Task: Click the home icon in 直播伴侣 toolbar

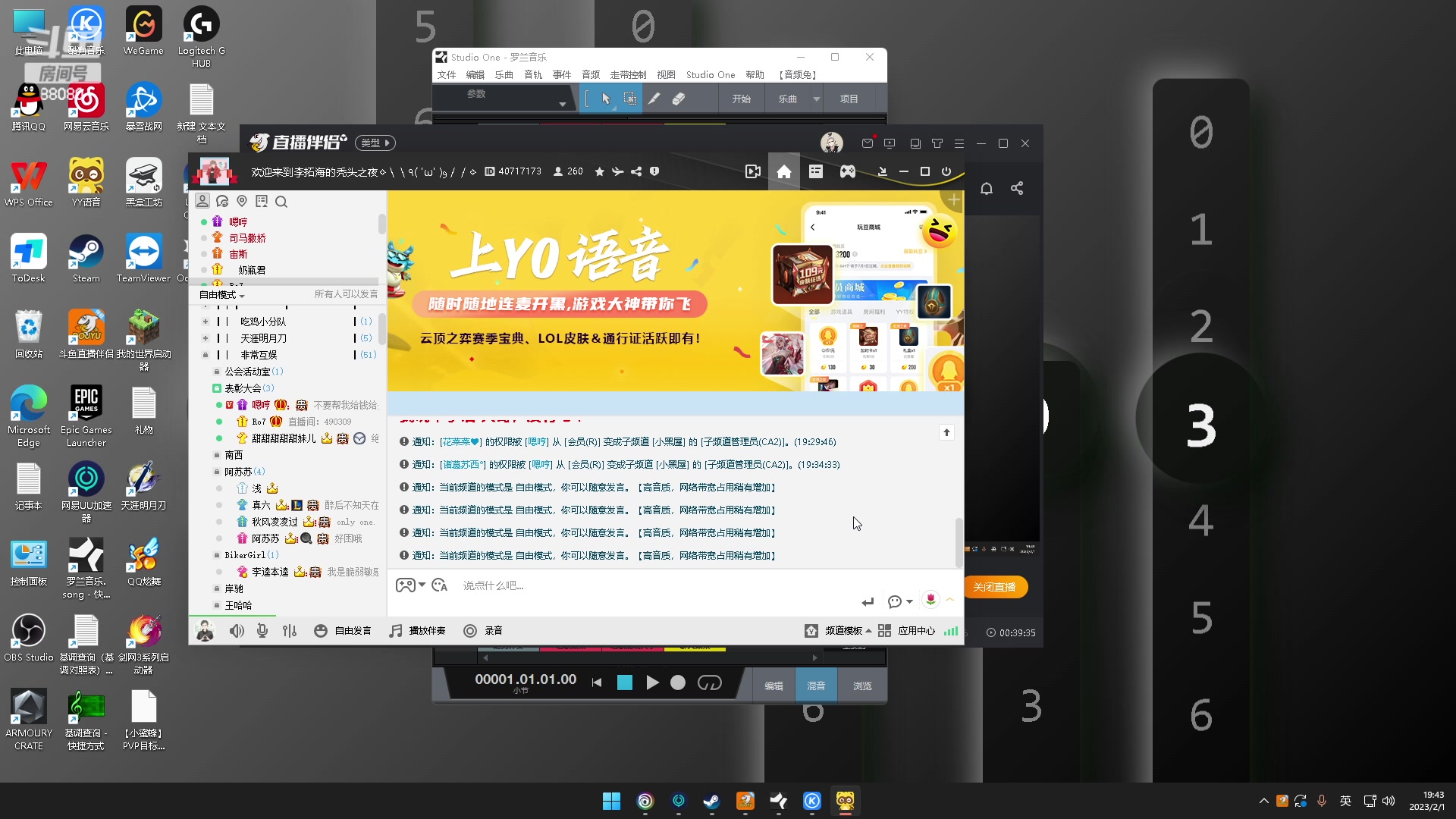Action: click(x=784, y=171)
